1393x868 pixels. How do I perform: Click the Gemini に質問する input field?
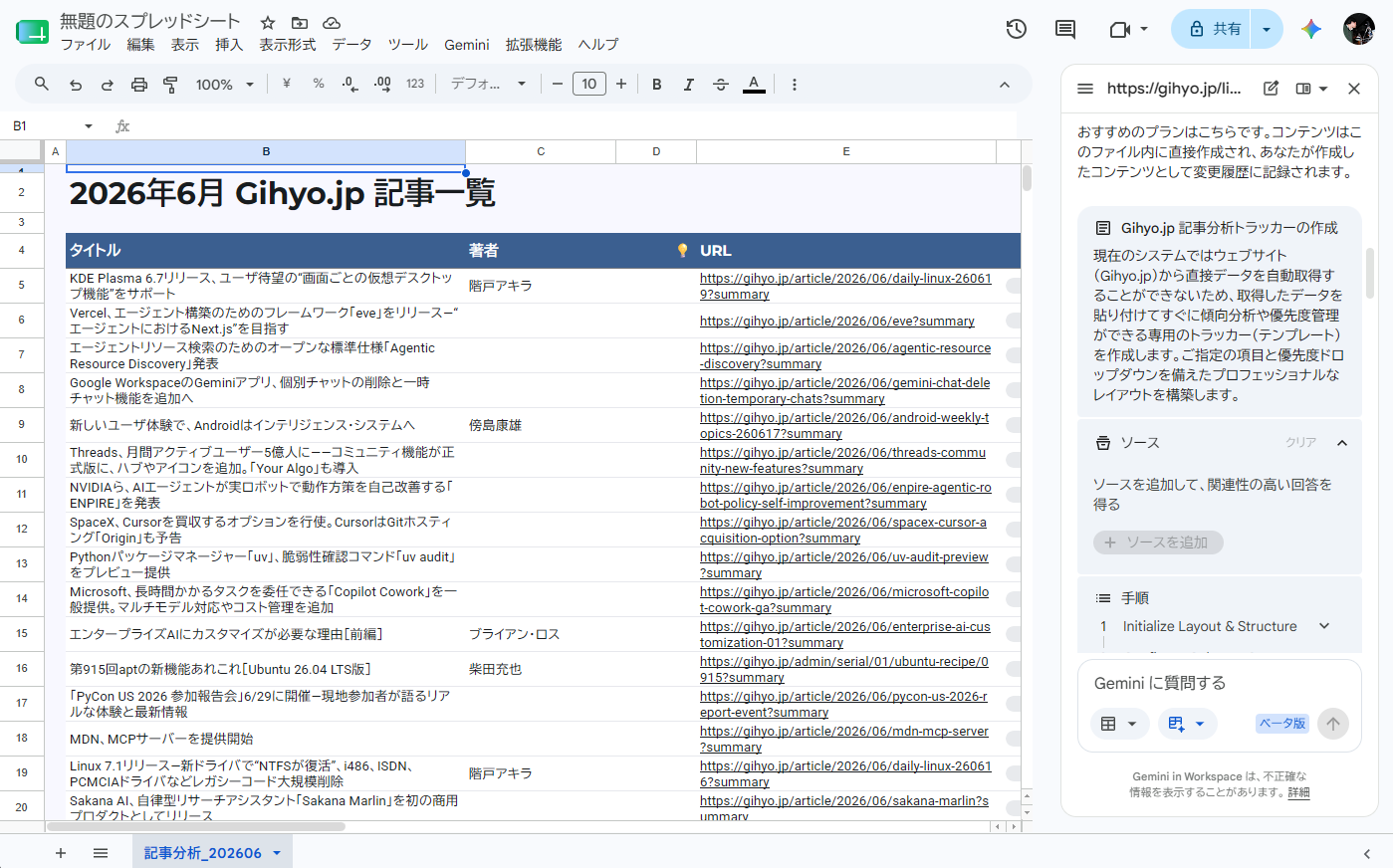coord(1219,683)
